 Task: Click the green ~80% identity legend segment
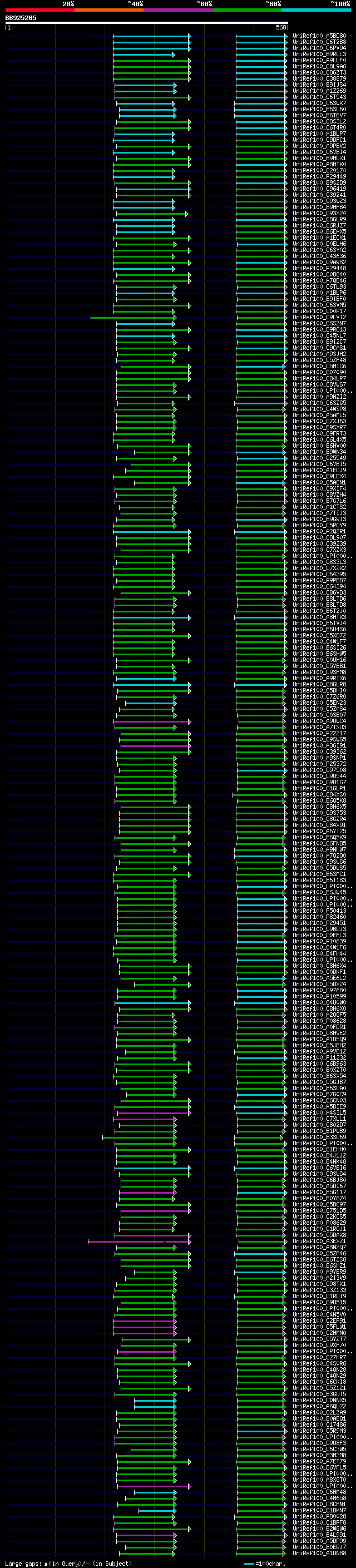247,10
